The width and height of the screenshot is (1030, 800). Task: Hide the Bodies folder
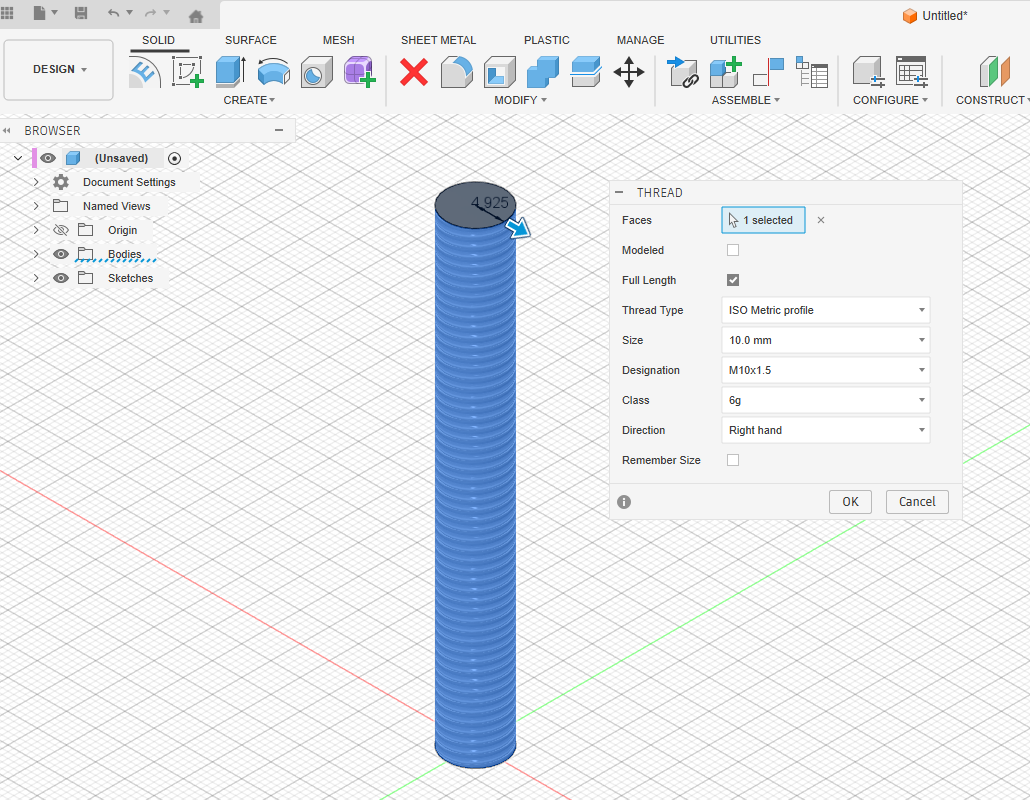60,254
